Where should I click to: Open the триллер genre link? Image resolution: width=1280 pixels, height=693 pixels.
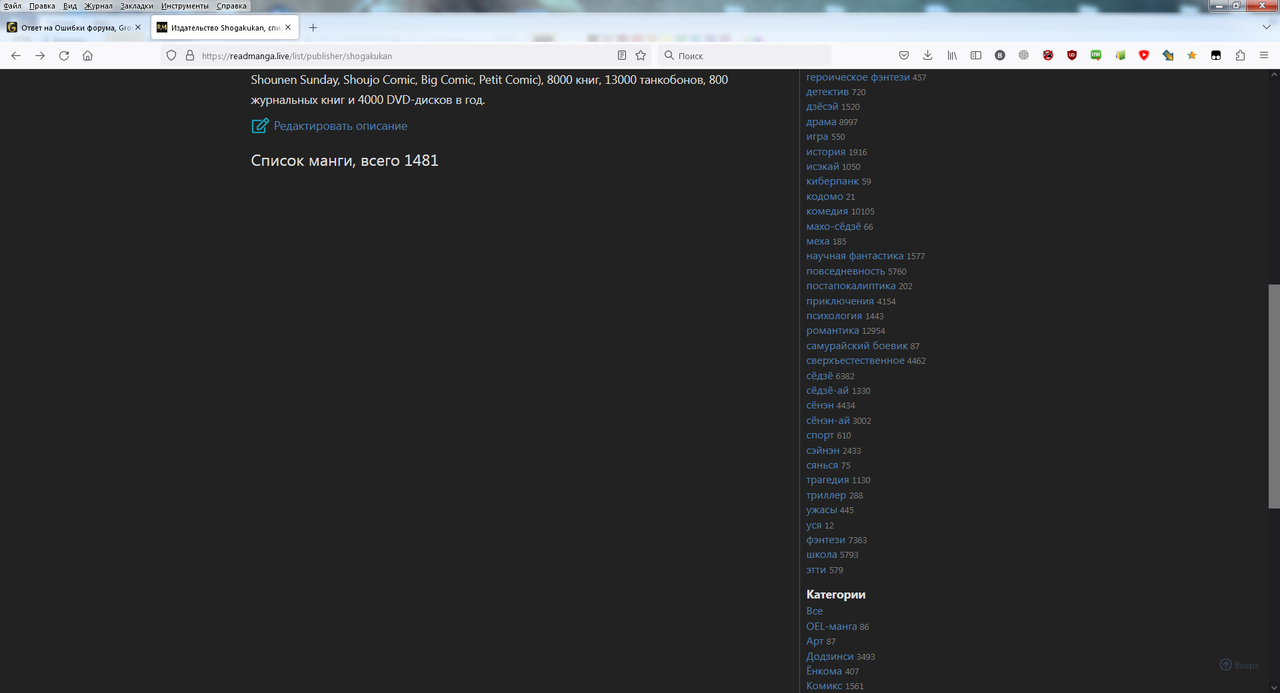(x=826, y=495)
